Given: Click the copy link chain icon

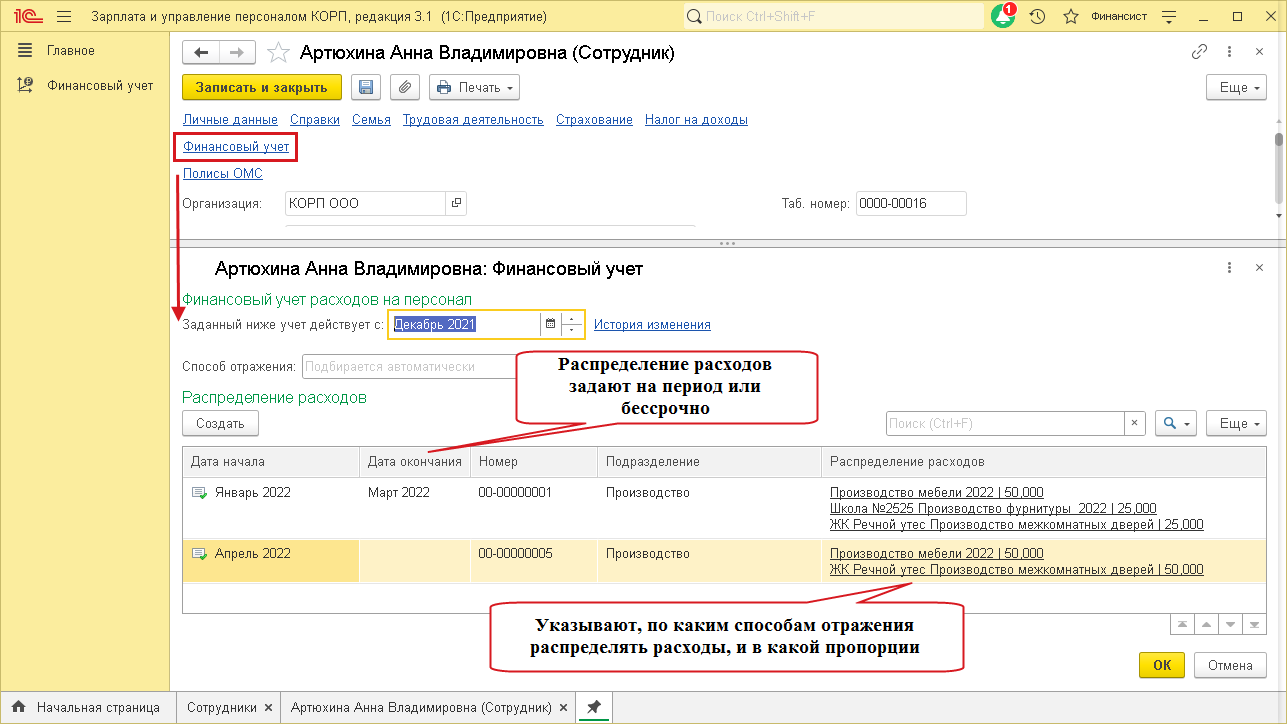Looking at the screenshot, I should (x=1199, y=53).
